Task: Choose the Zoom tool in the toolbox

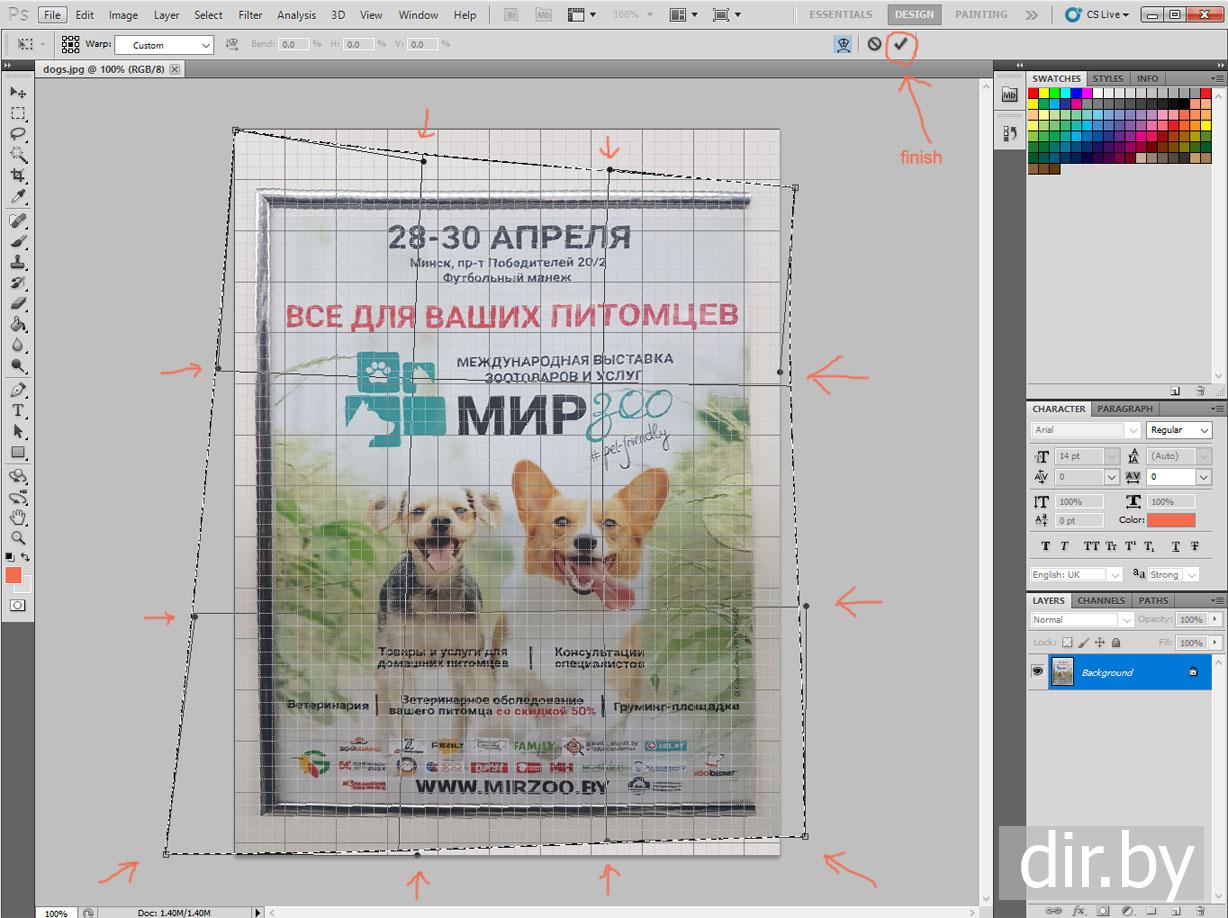Action: tap(18, 538)
